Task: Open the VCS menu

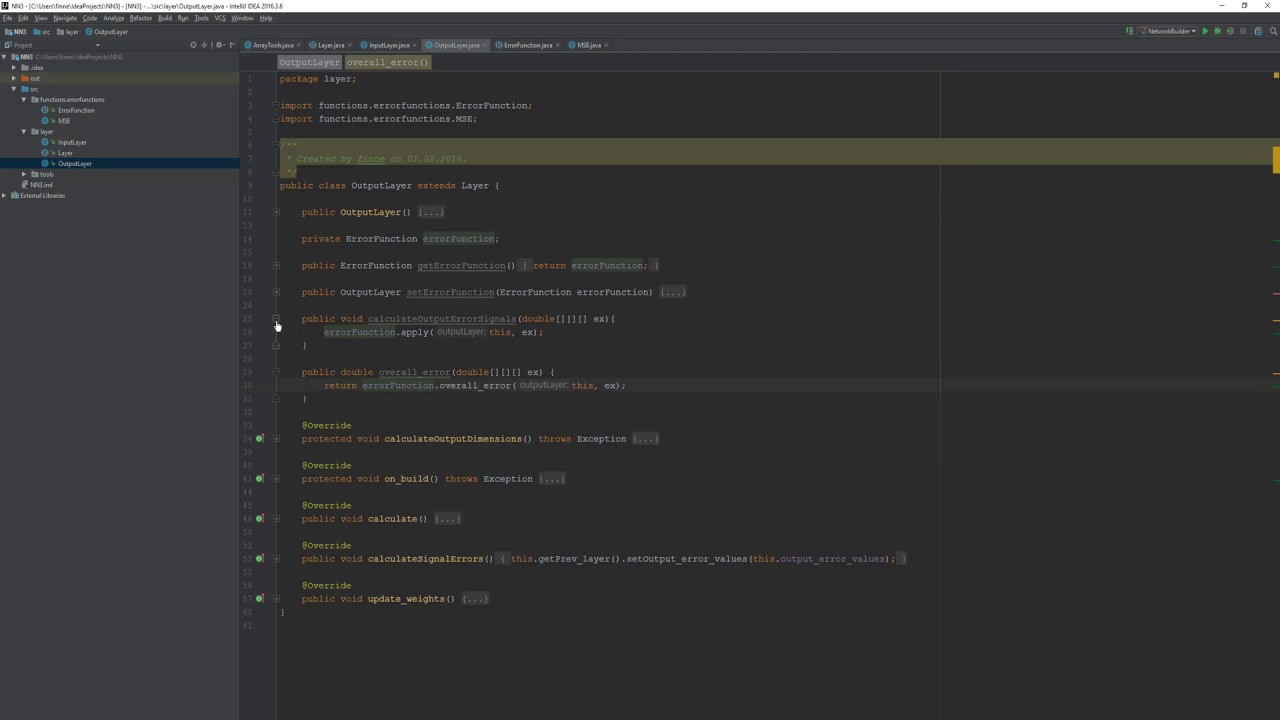Action: coord(220,18)
